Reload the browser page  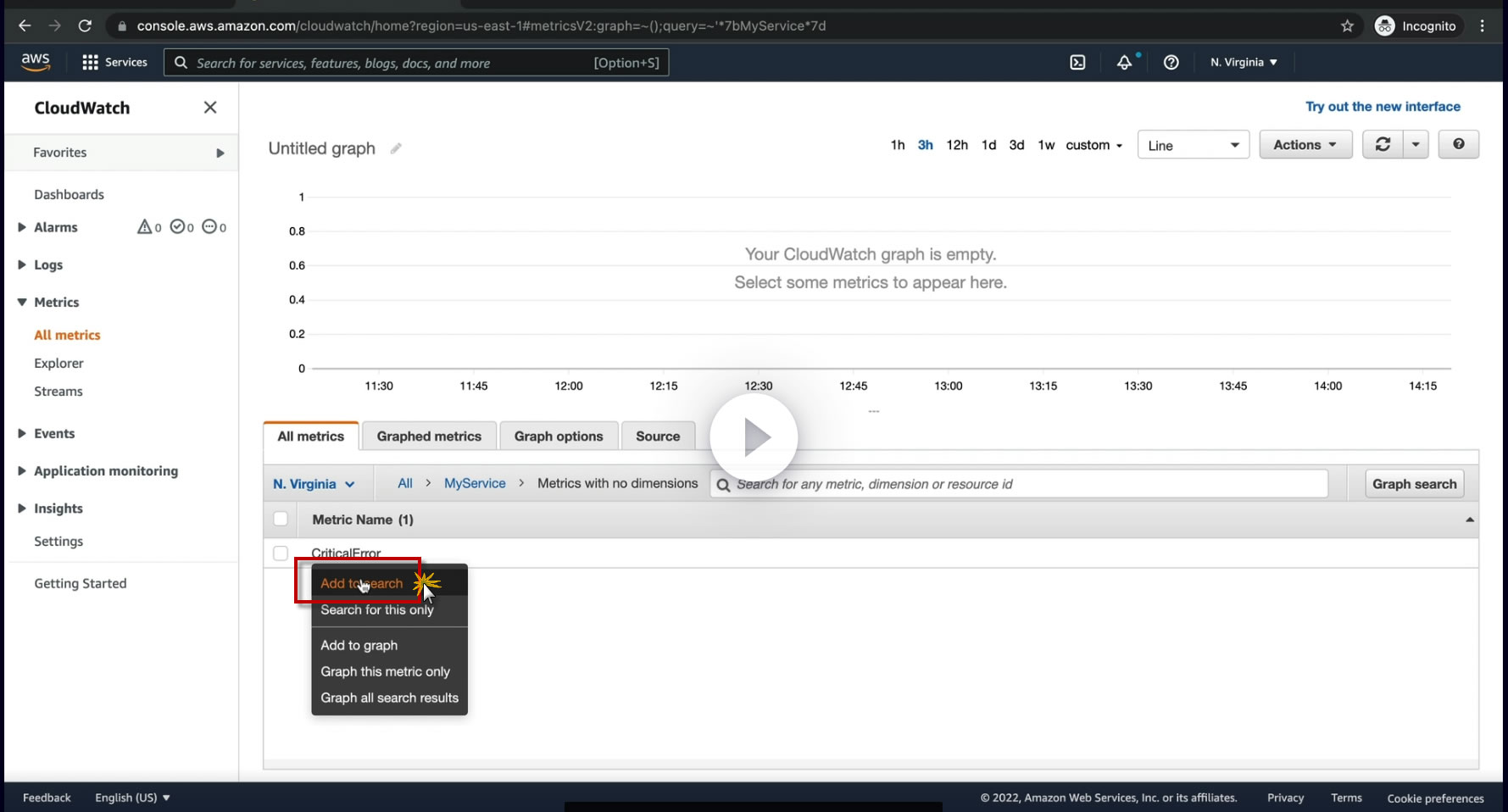point(85,25)
